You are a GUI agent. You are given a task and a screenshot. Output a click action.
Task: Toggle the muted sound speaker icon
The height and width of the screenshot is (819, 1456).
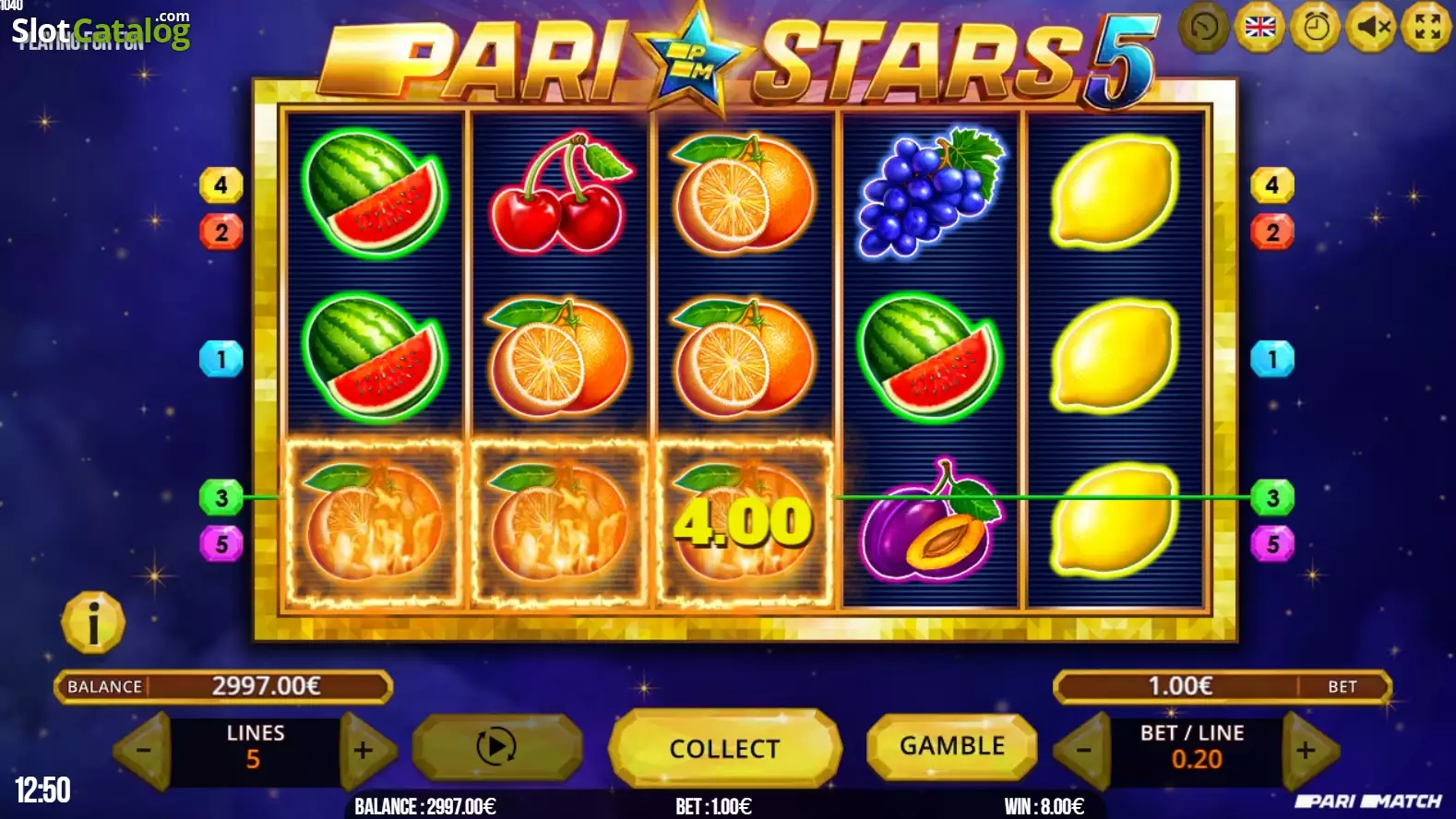click(x=1371, y=28)
